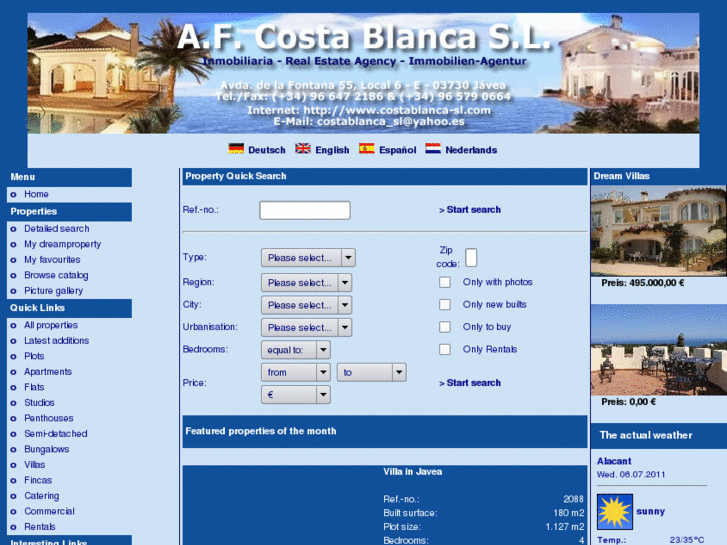
Task: Open the euro currency dropdown
Action: [296, 395]
